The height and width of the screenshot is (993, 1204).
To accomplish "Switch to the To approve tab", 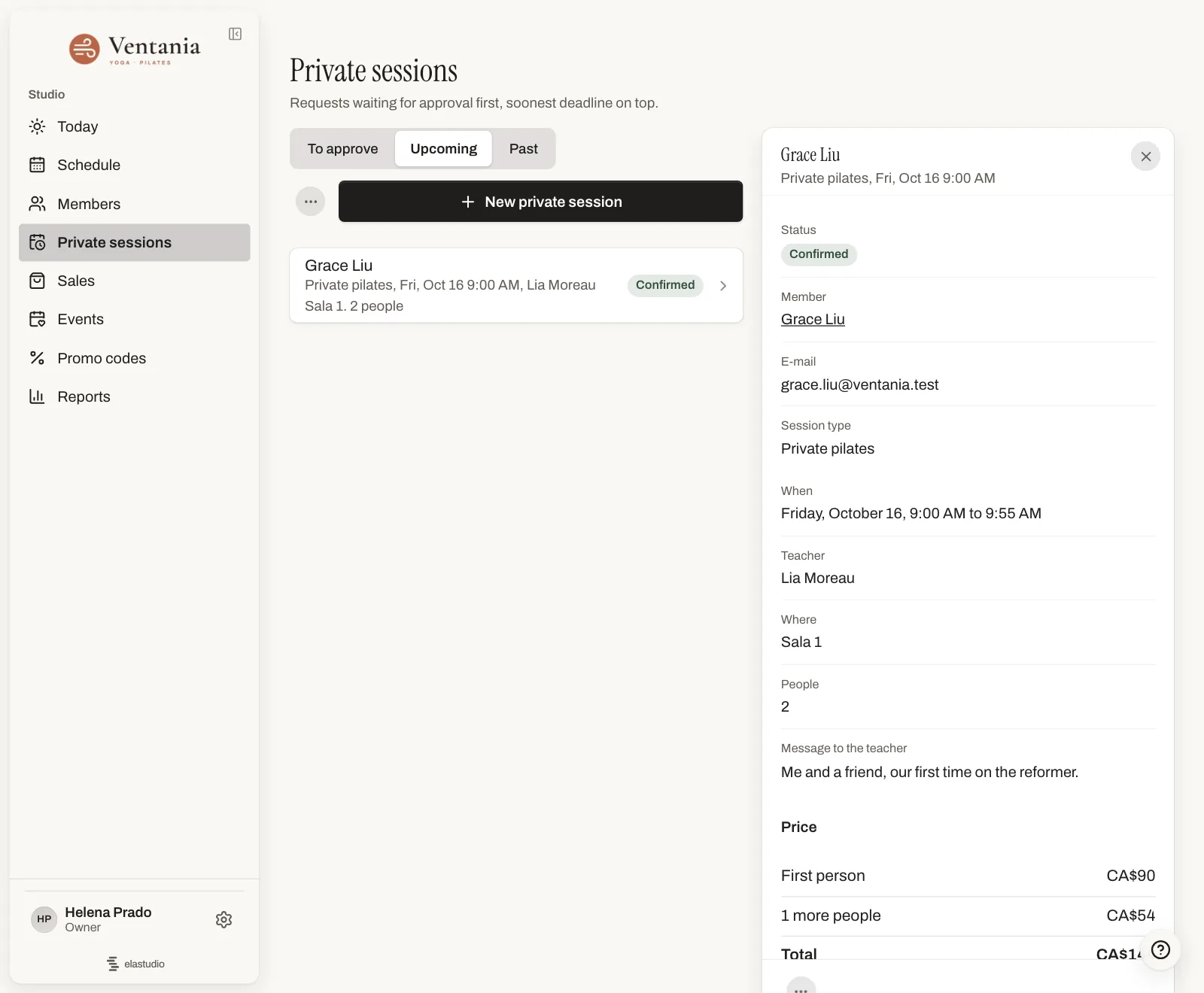I will point(342,148).
